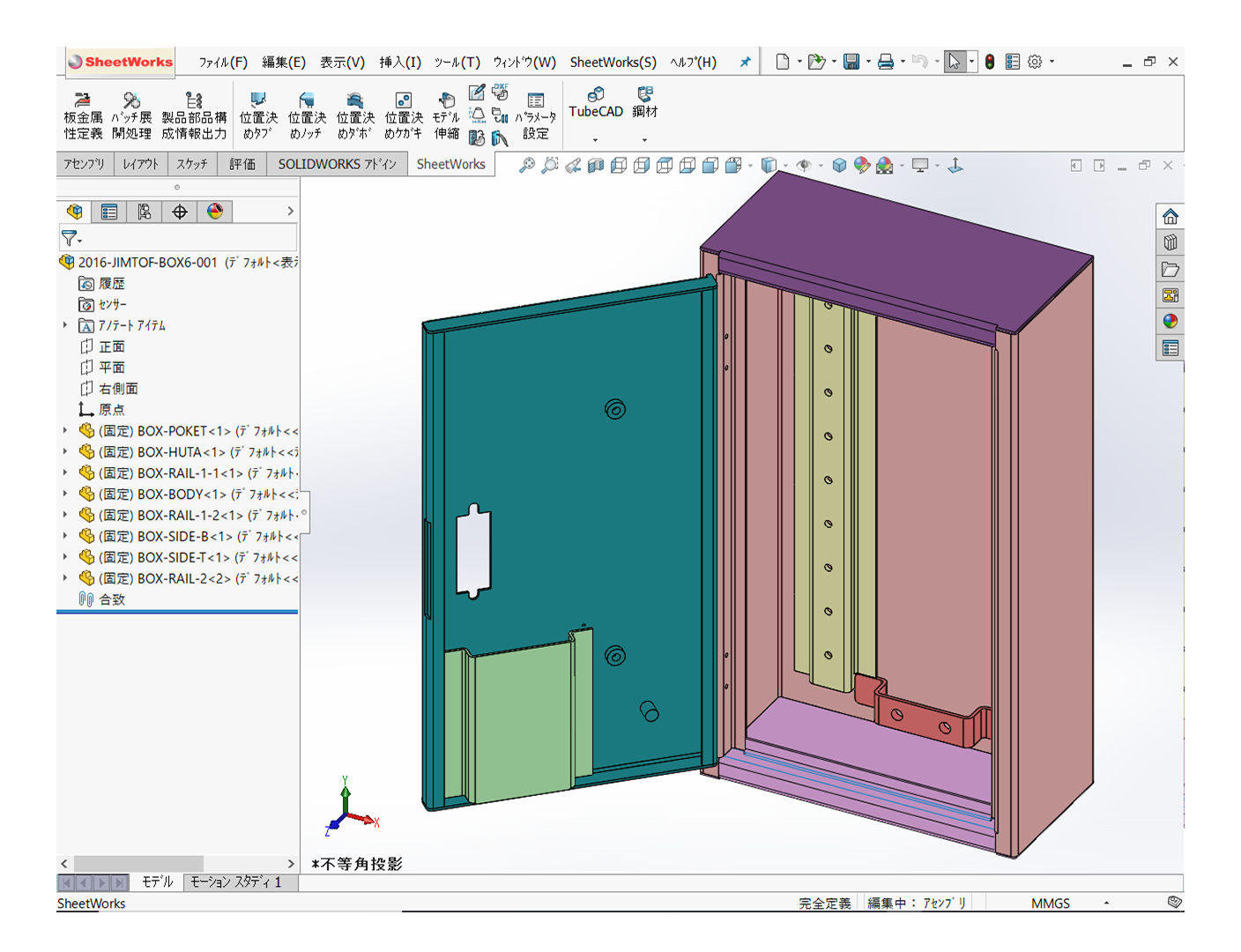This screenshot has width=1241, height=952.
Task: Switch to the SOLIDWORKS アドイン tab
Action: click(338, 164)
